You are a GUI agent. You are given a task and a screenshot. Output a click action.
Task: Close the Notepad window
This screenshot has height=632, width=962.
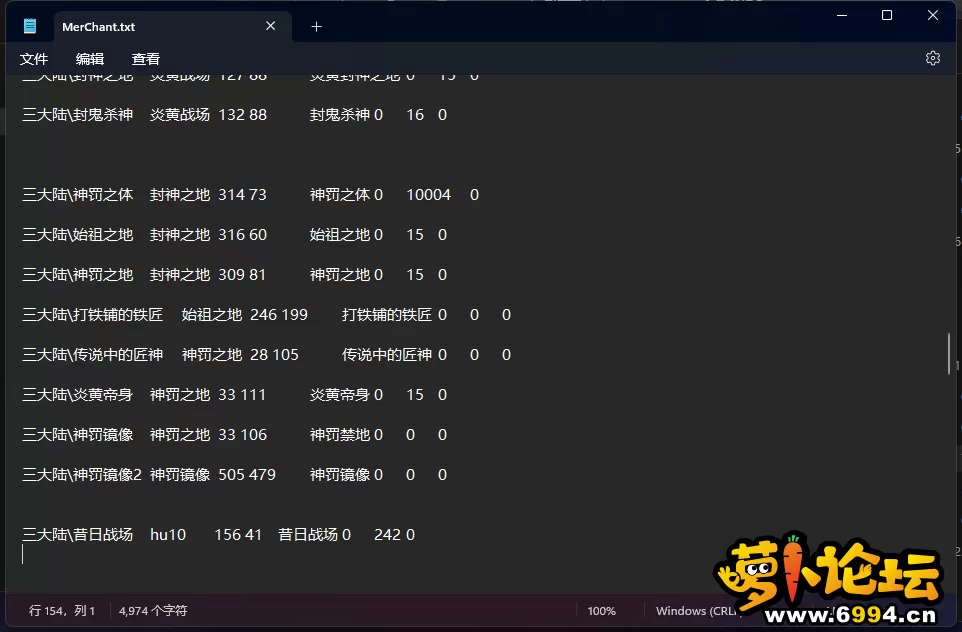[933, 15]
